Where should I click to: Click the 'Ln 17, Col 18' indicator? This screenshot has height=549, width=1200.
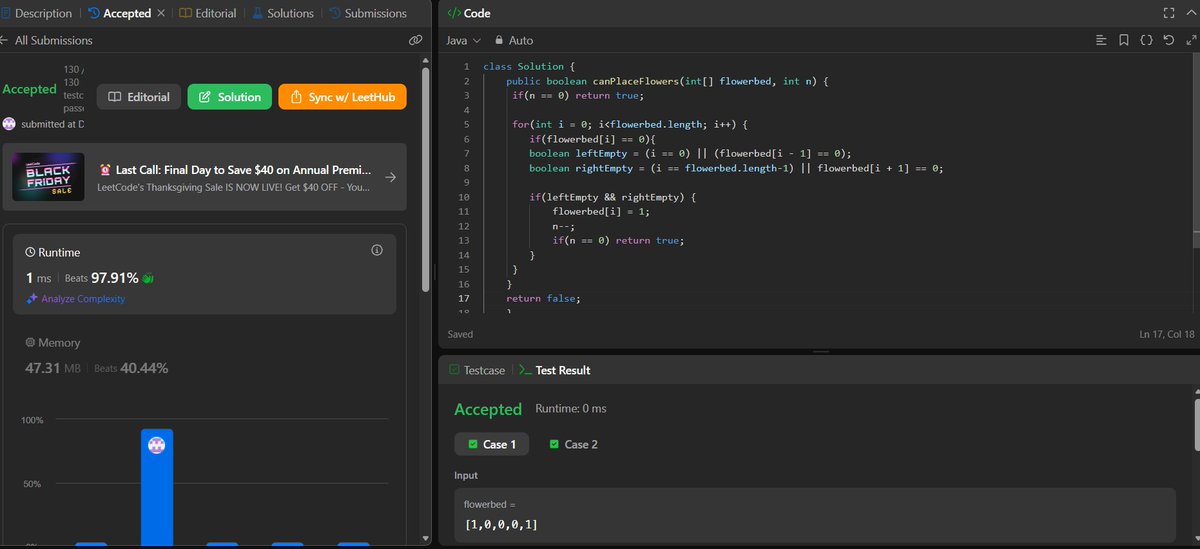[1167, 334]
